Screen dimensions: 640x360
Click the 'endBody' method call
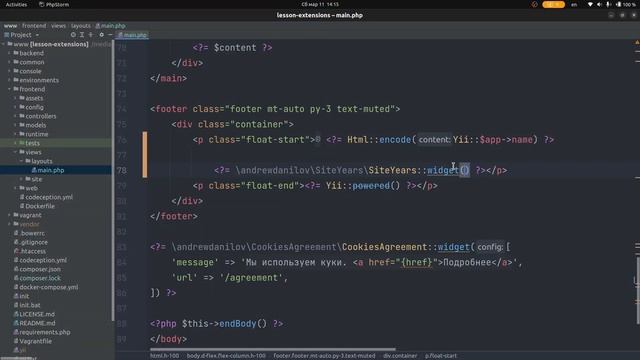[x=238, y=324]
